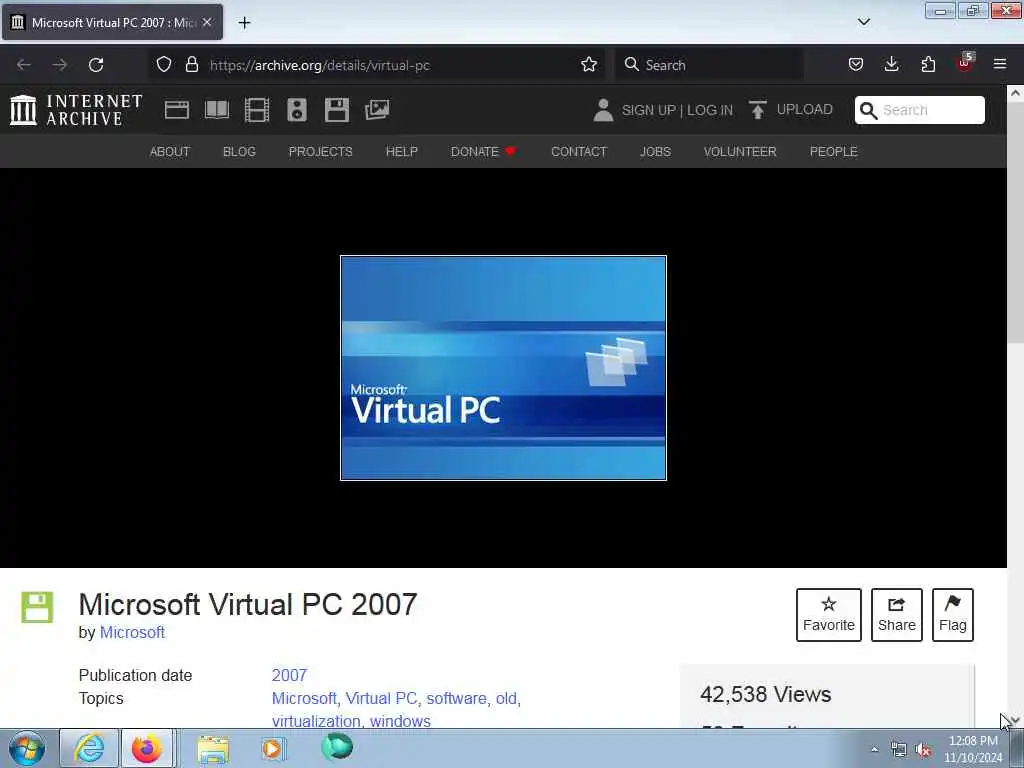1024x768 pixels.
Task: Close the Microsoft Virtual PC 2007 tab
Action: (207, 23)
